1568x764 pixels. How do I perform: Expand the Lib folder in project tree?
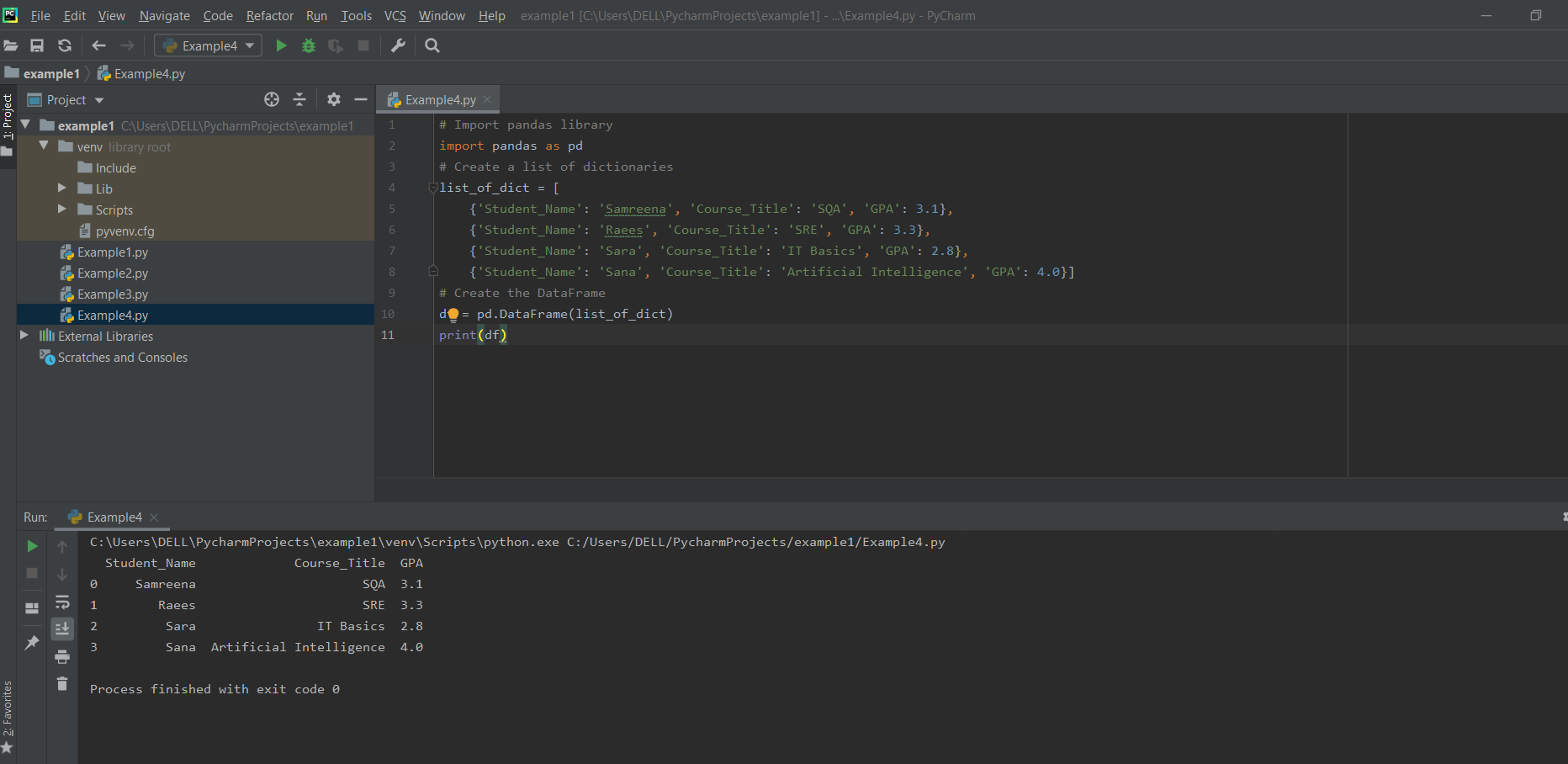[x=62, y=188]
